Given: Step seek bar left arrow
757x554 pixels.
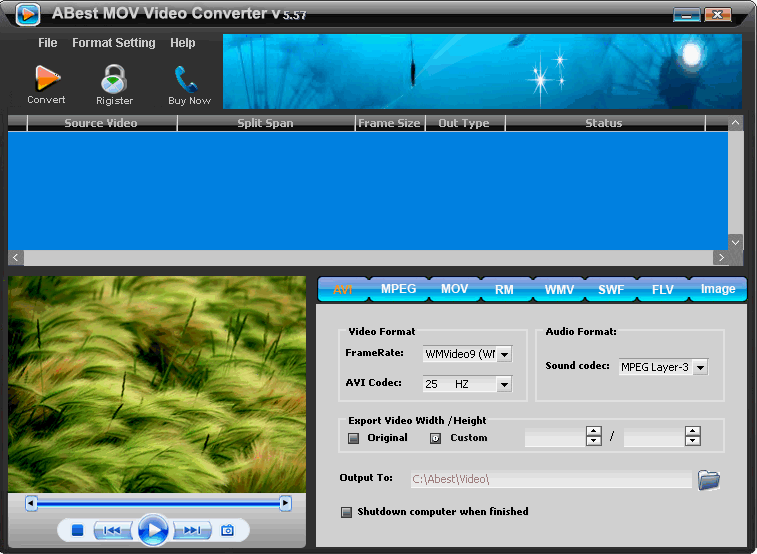Looking at the screenshot, I should coord(31,503).
